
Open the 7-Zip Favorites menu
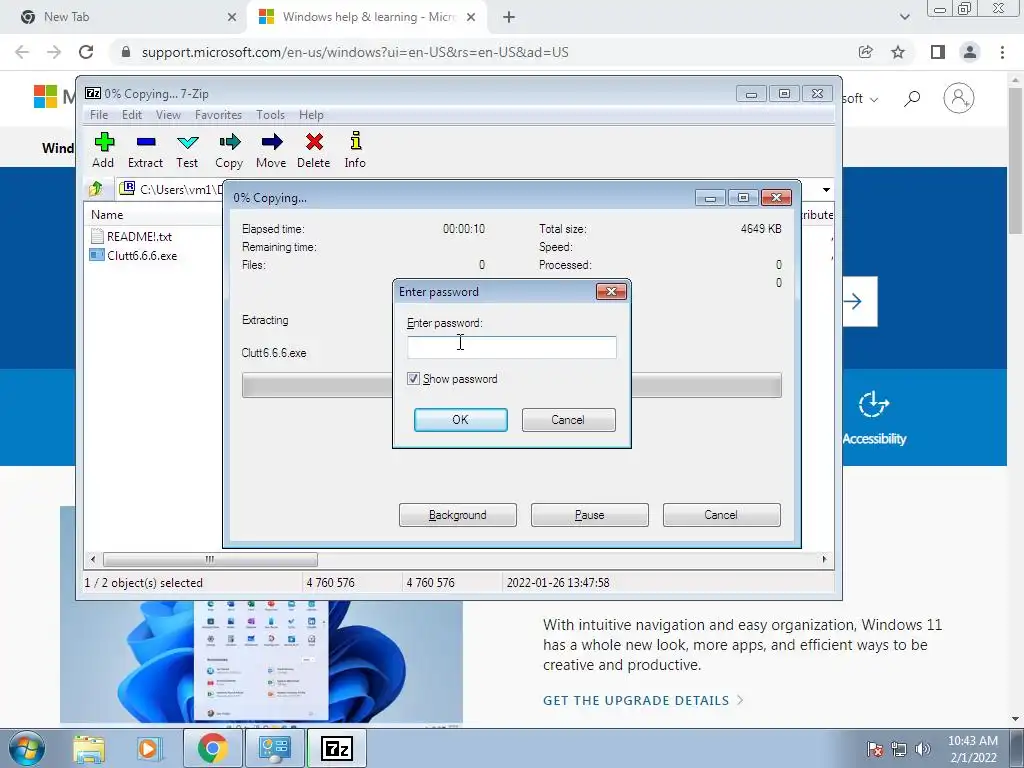click(218, 115)
